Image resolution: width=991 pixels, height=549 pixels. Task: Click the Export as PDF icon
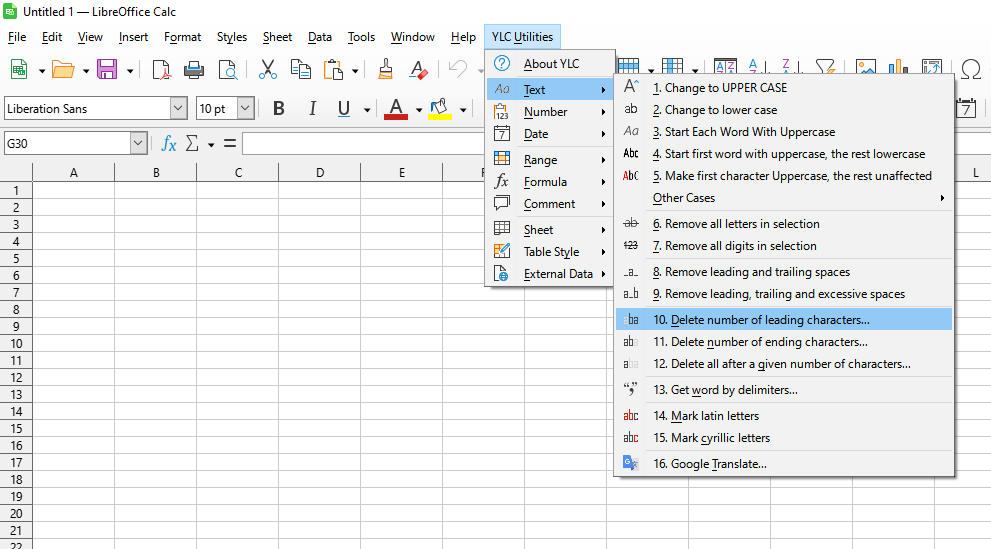click(x=161, y=69)
